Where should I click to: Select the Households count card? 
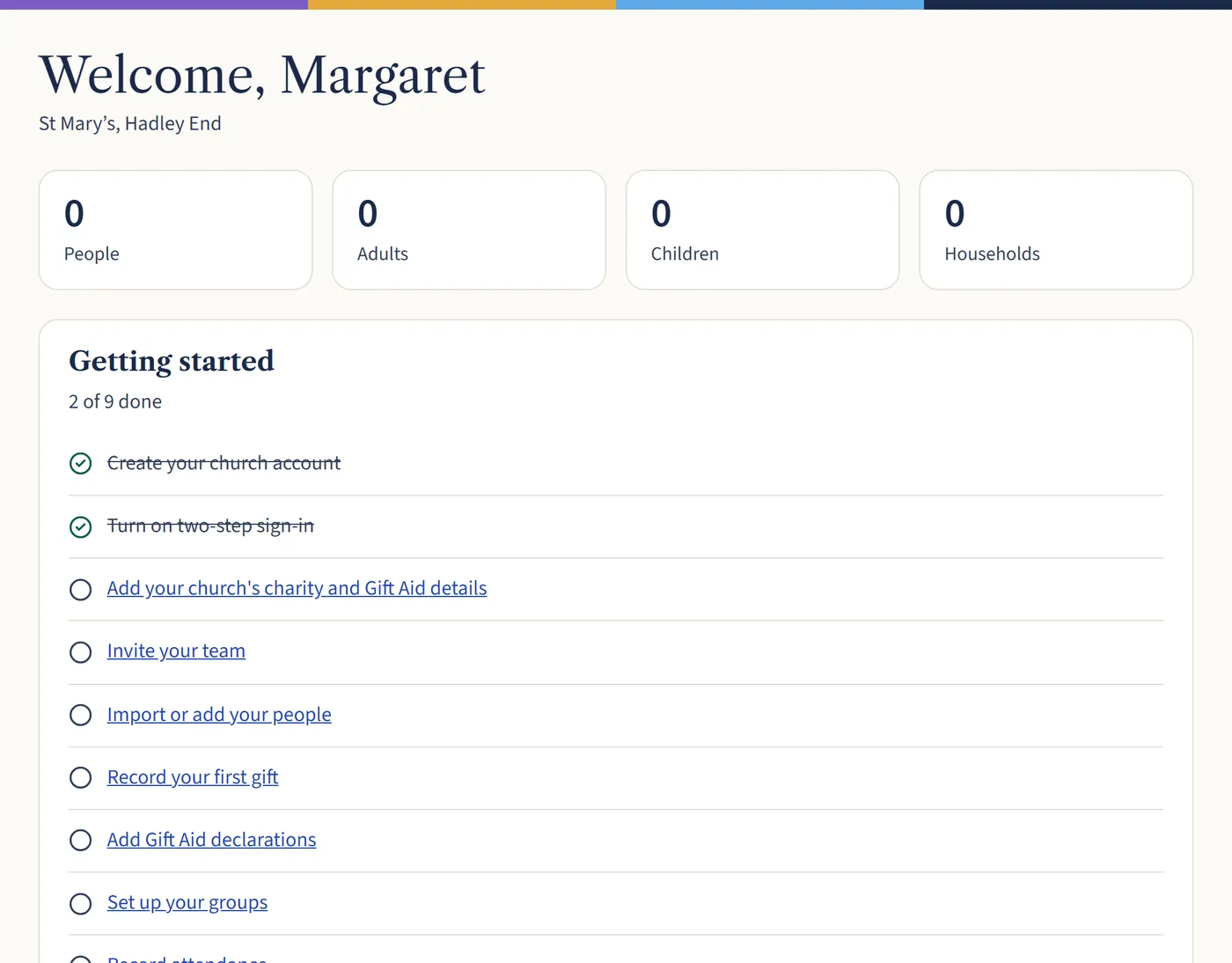click(1056, 230)
